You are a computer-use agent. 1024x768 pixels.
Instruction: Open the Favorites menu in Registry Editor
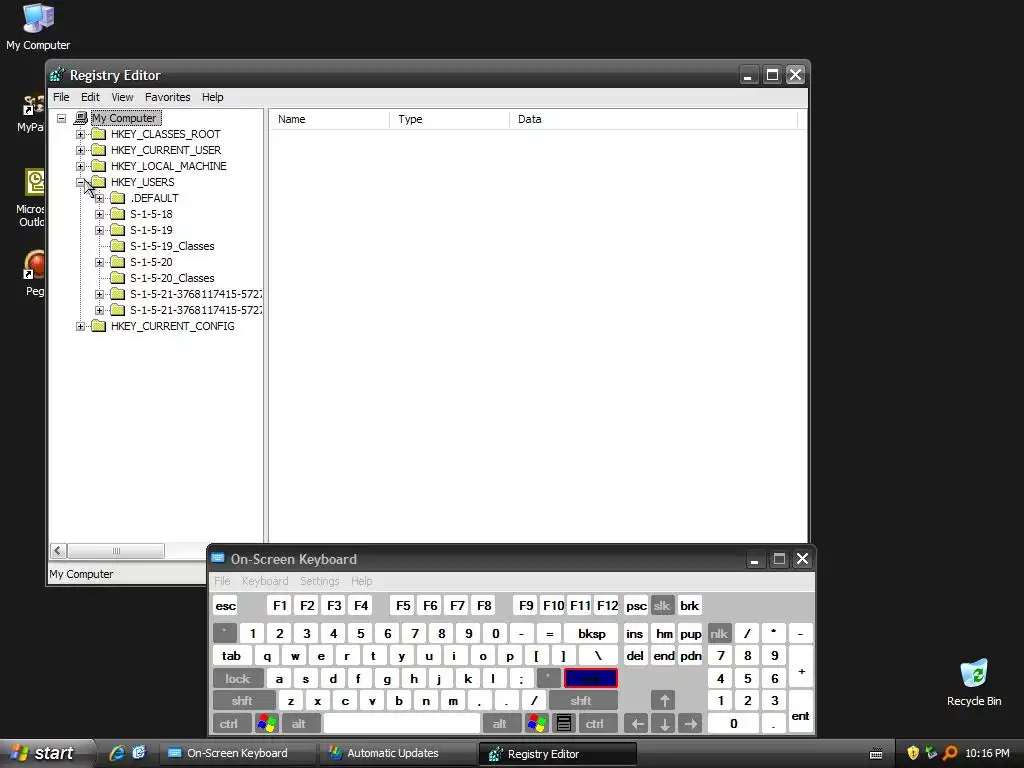click(x=168, y=97)
